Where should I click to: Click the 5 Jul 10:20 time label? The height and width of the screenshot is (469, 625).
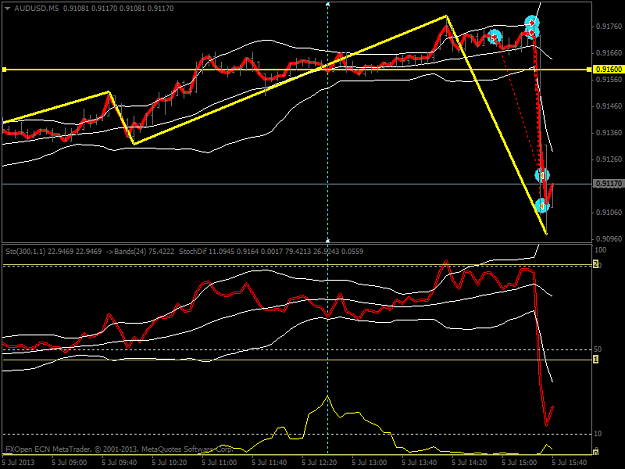point(169,462)
